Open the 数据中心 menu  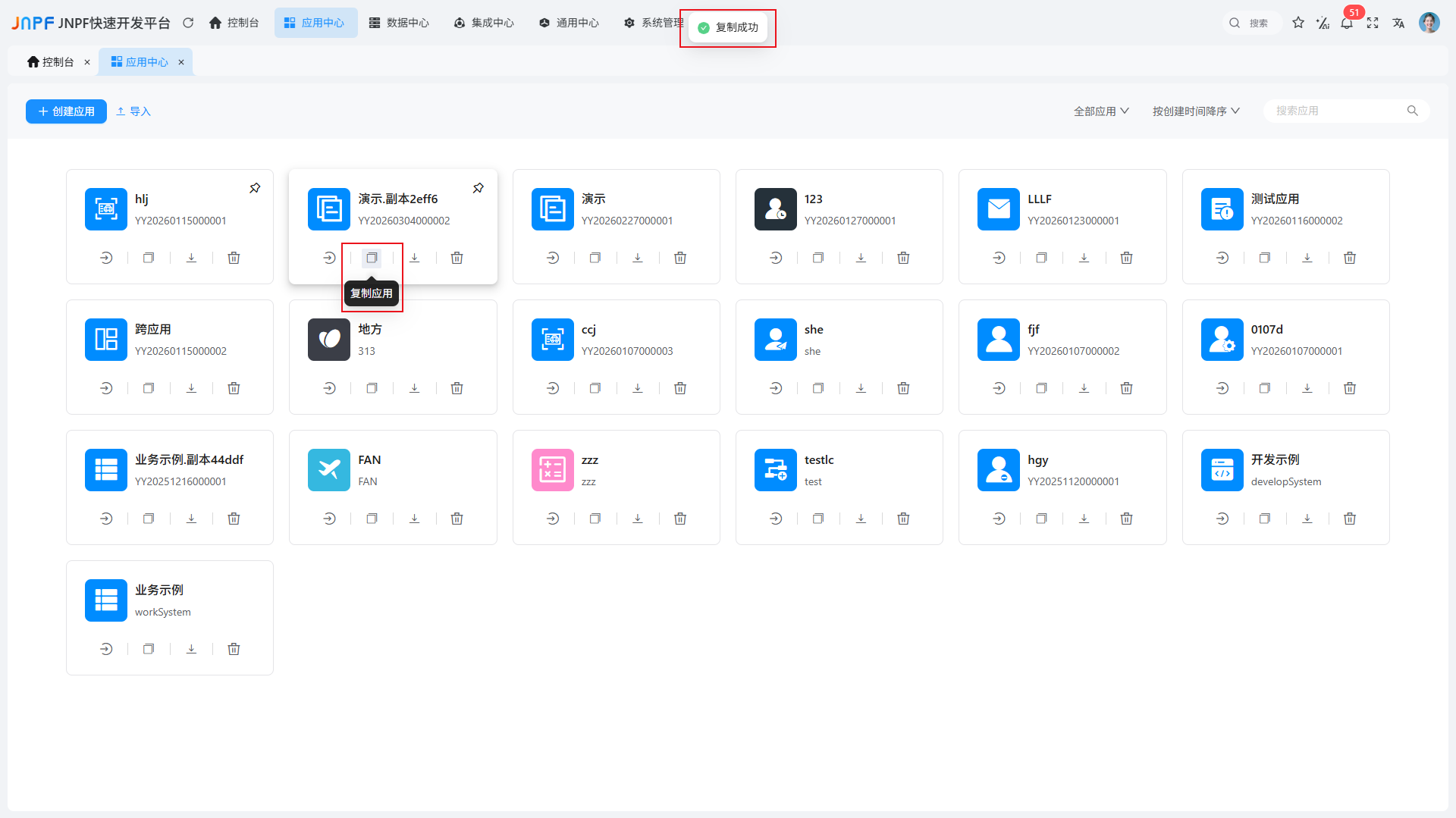399,23
